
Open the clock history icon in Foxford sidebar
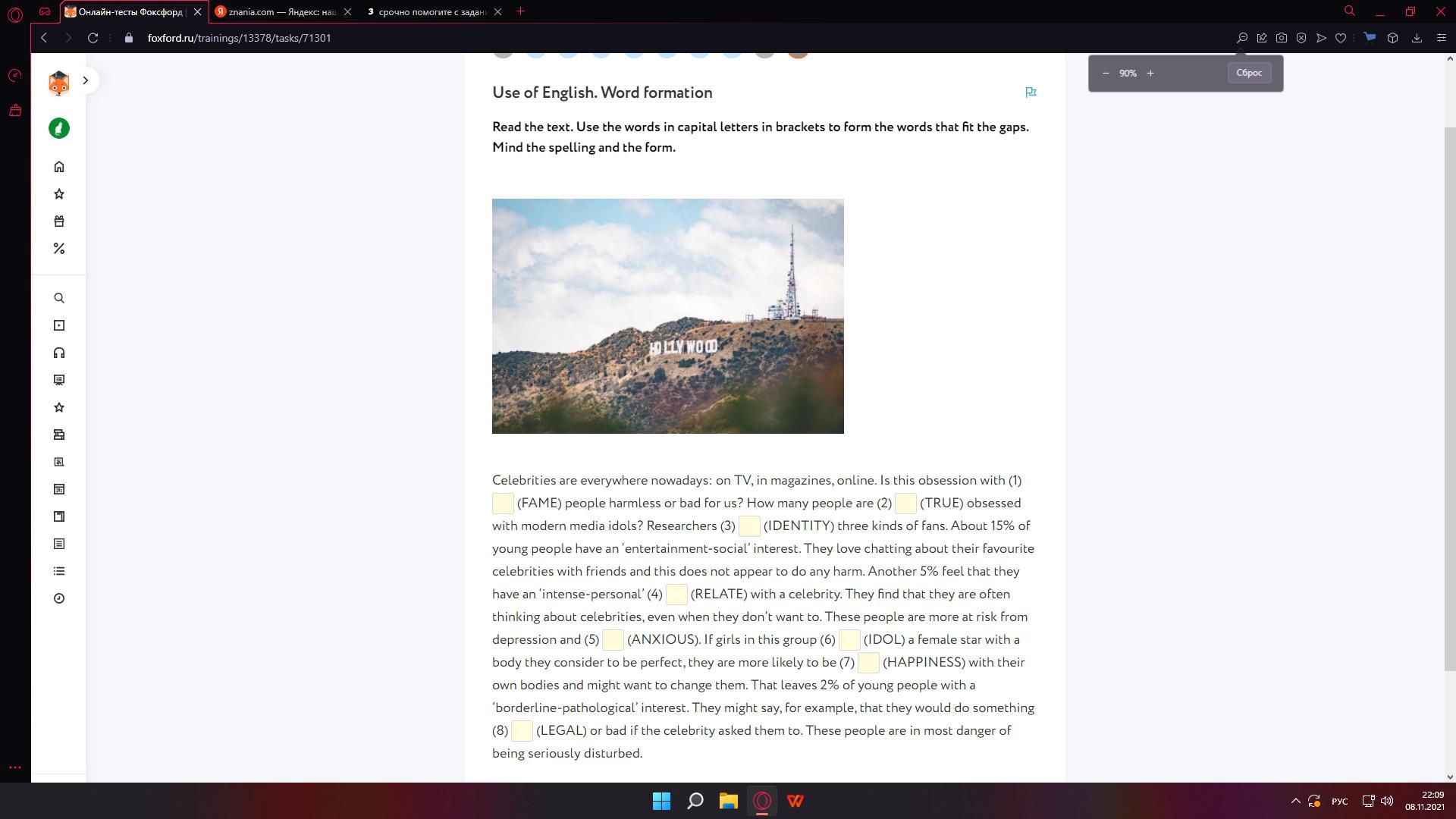(59, 598)
